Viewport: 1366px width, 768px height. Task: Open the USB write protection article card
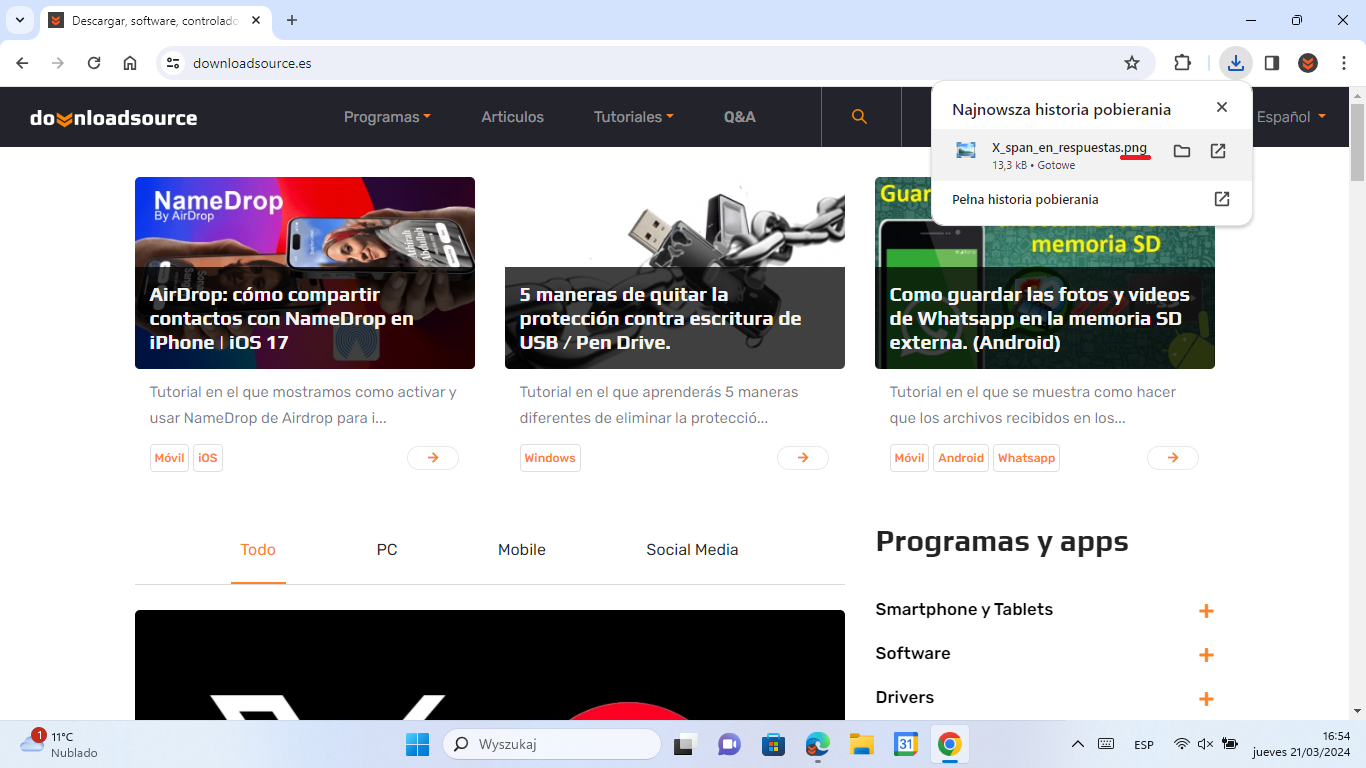[x=675, y=273]
